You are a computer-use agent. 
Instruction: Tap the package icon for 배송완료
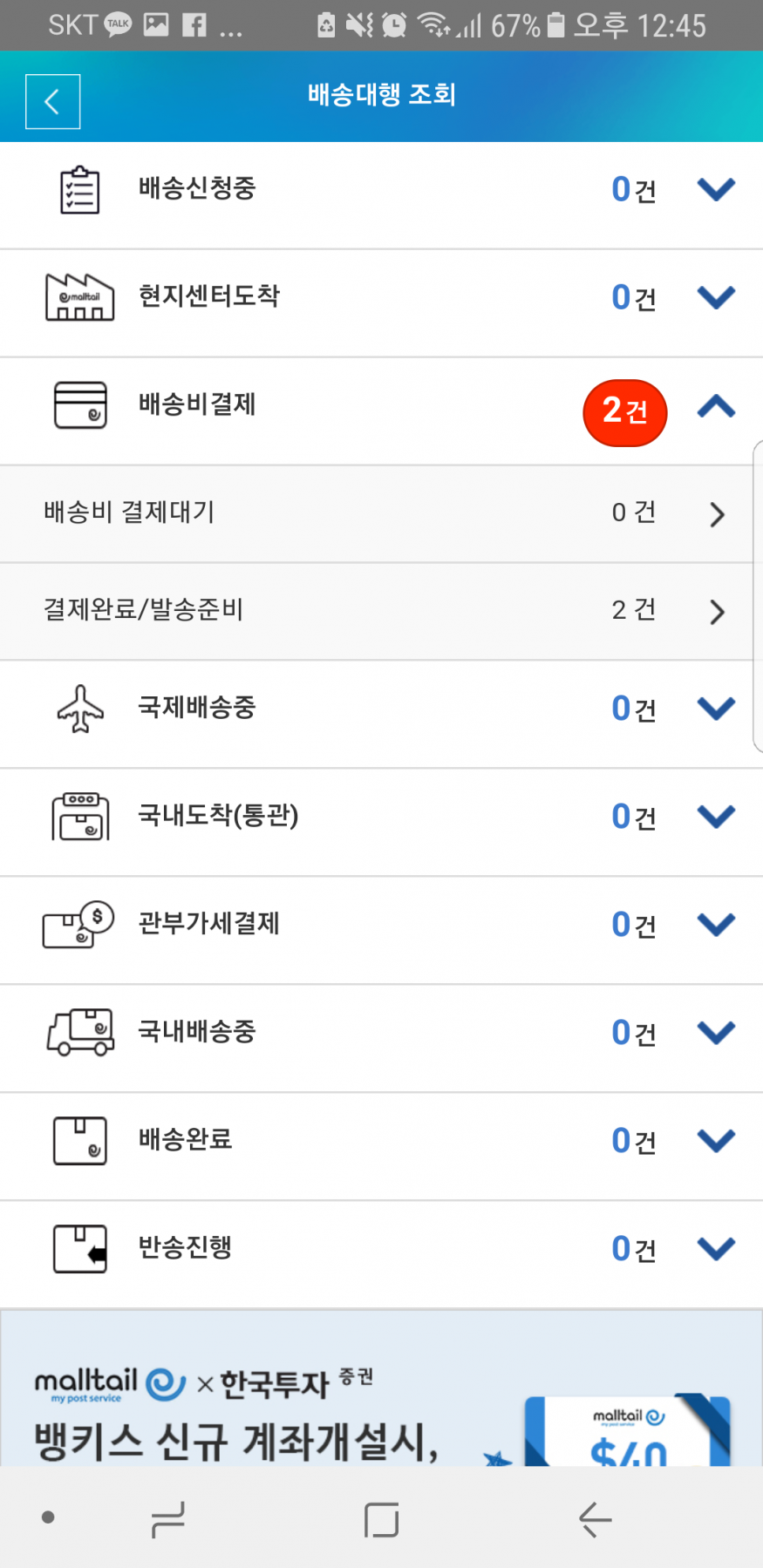point(80,1141)
